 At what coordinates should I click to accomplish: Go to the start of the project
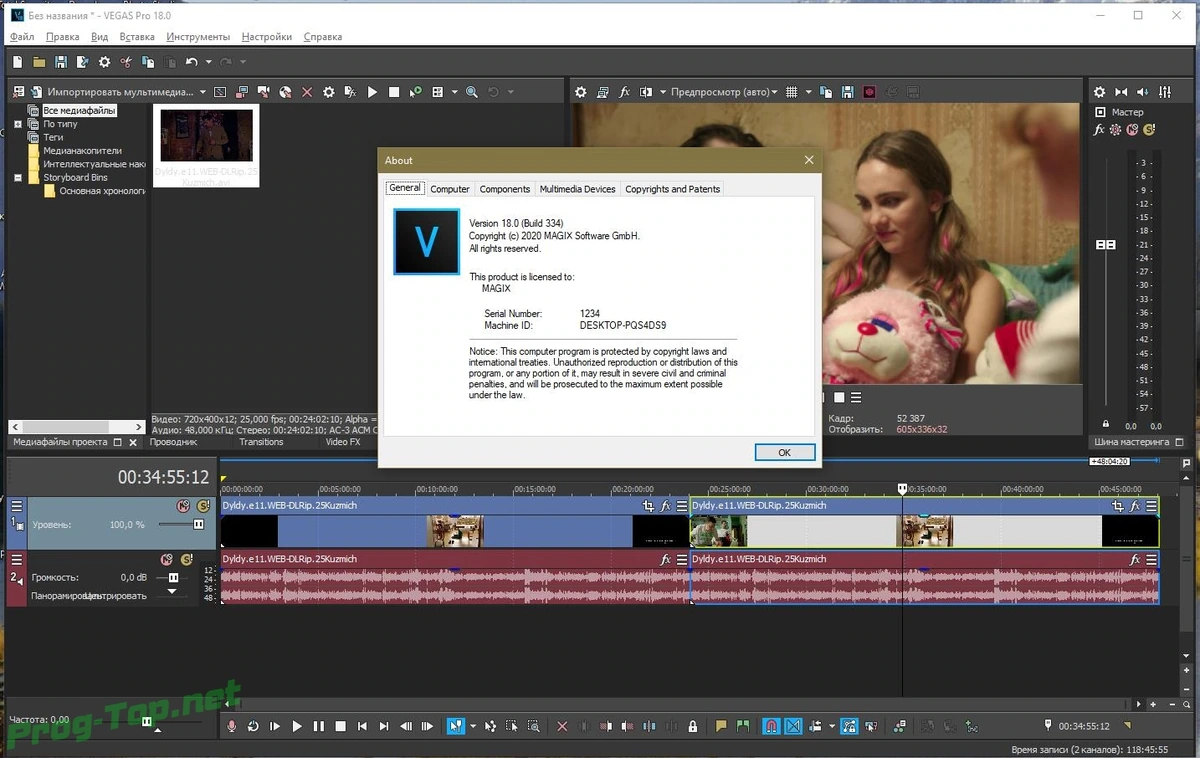tap(363, 726)
